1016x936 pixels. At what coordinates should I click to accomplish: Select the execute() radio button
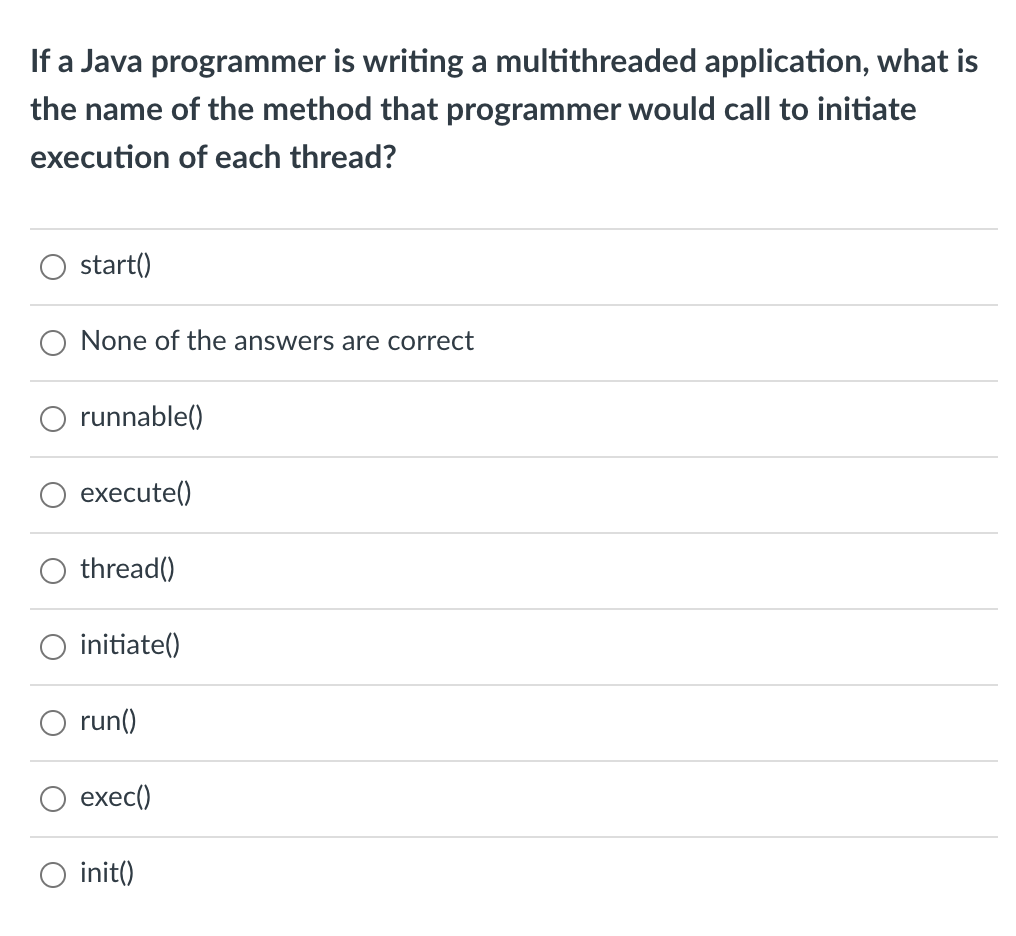pos(53,494)
